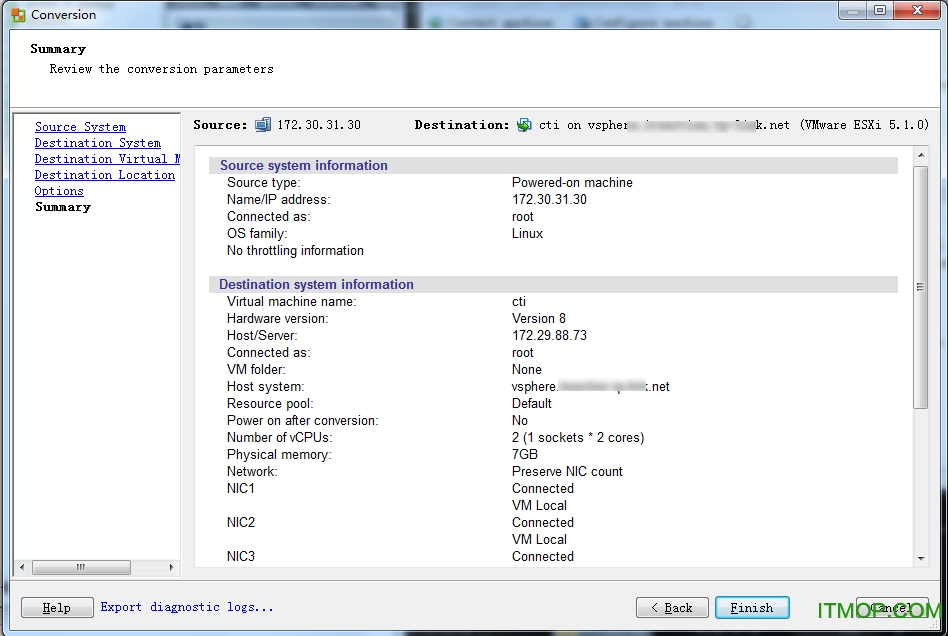
Task: Click the Name/IP address value 172.30.31.30
Action: (x=549, y=200)
